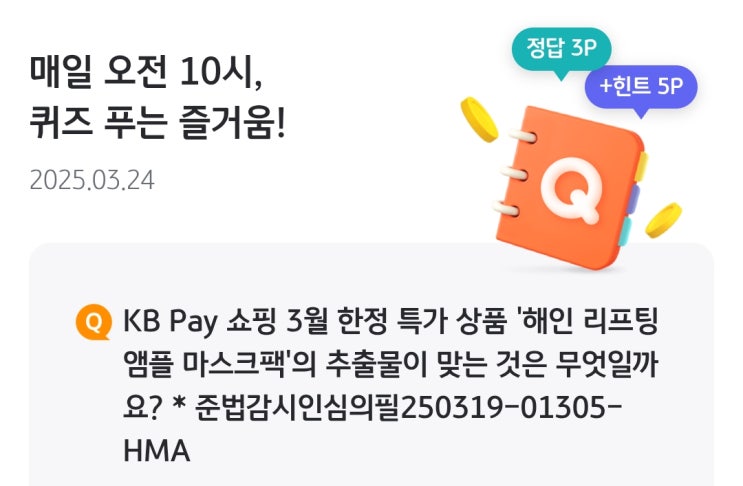Viewport: 743px width, 486px height.
Task: Tap the purple +힌트 5P speech bubble
Action: [x=641, y=88]
